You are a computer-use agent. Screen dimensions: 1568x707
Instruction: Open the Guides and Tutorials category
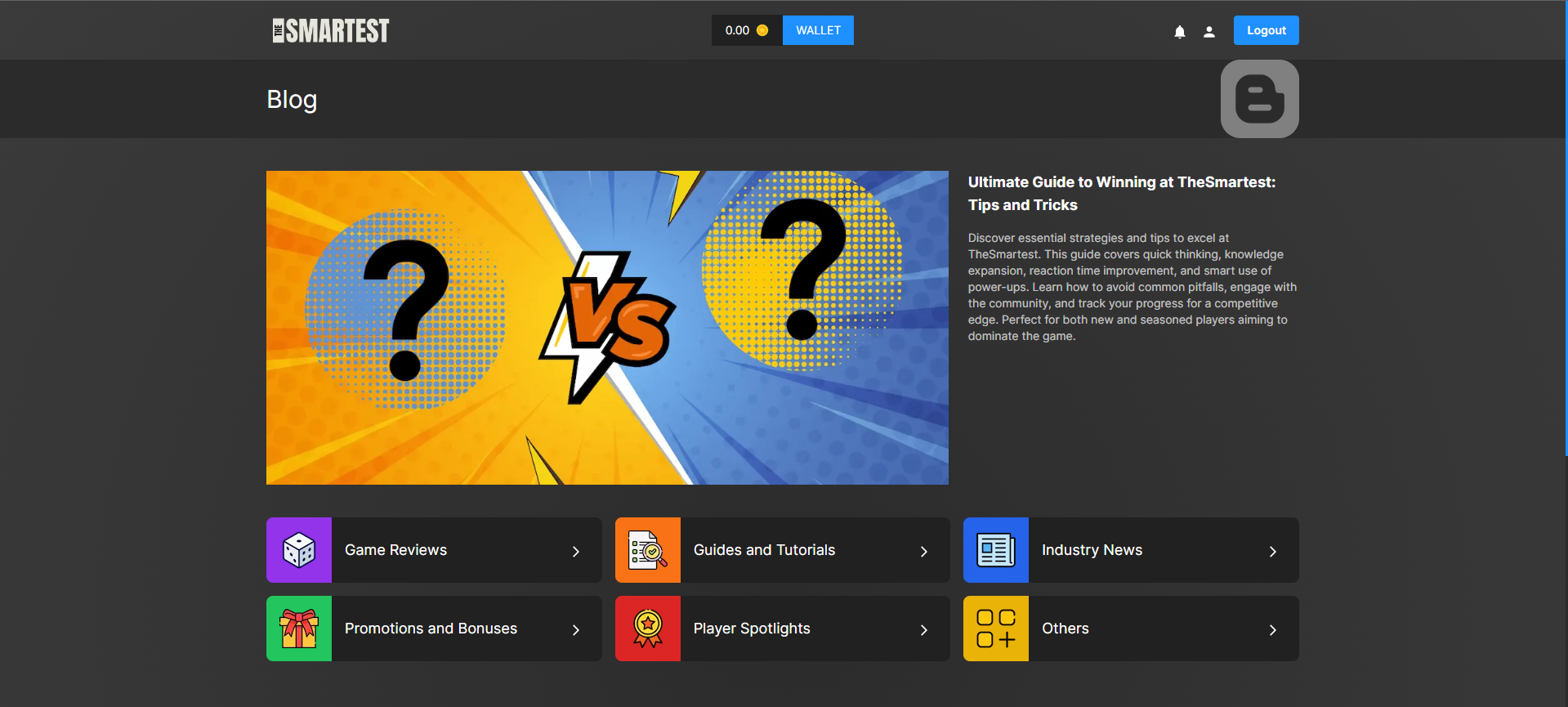[x=783, y=550]
